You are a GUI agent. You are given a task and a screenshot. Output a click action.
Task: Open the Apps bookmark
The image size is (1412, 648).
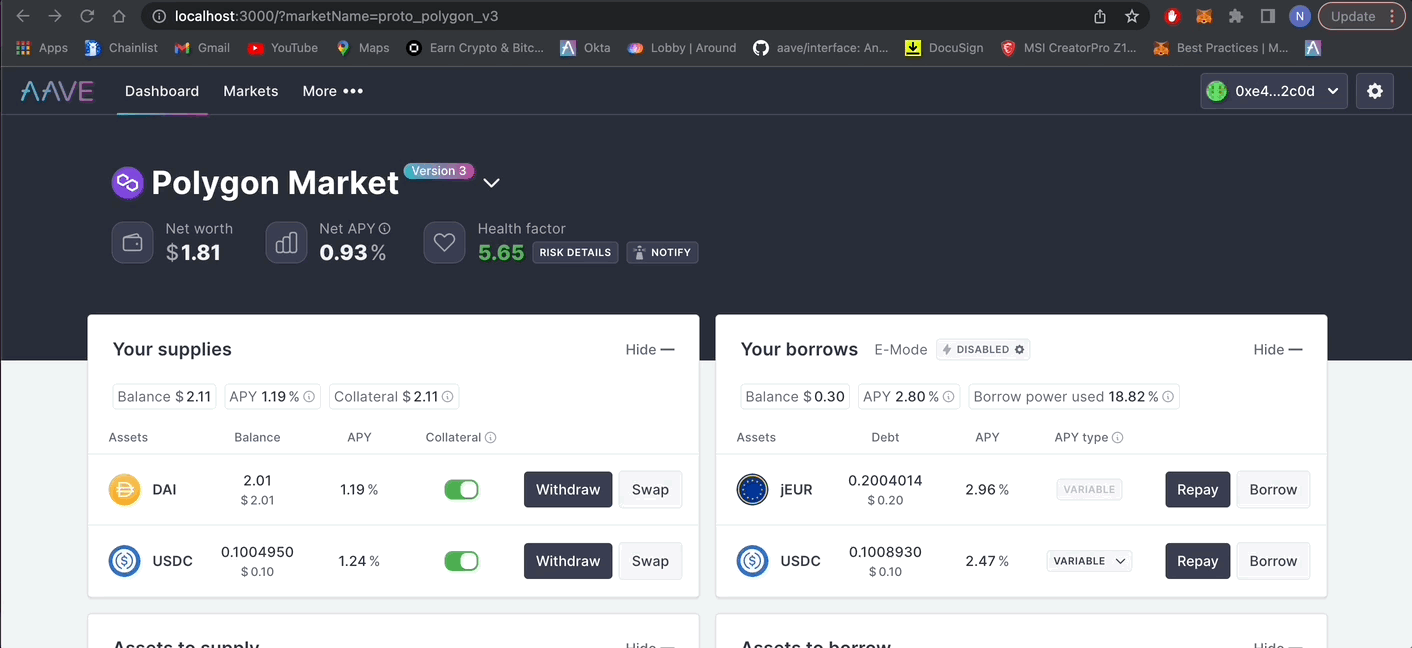(x=43, y=48)
